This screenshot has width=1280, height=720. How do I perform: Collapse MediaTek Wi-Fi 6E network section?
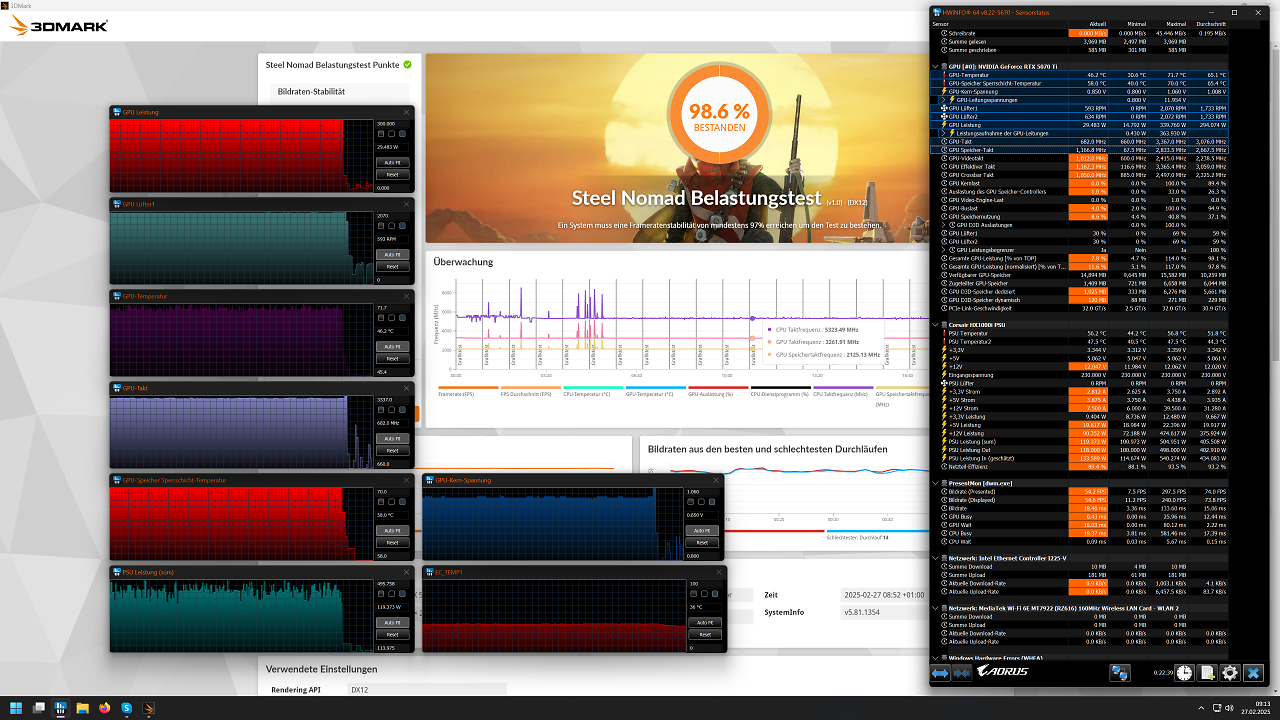point(936,608)
